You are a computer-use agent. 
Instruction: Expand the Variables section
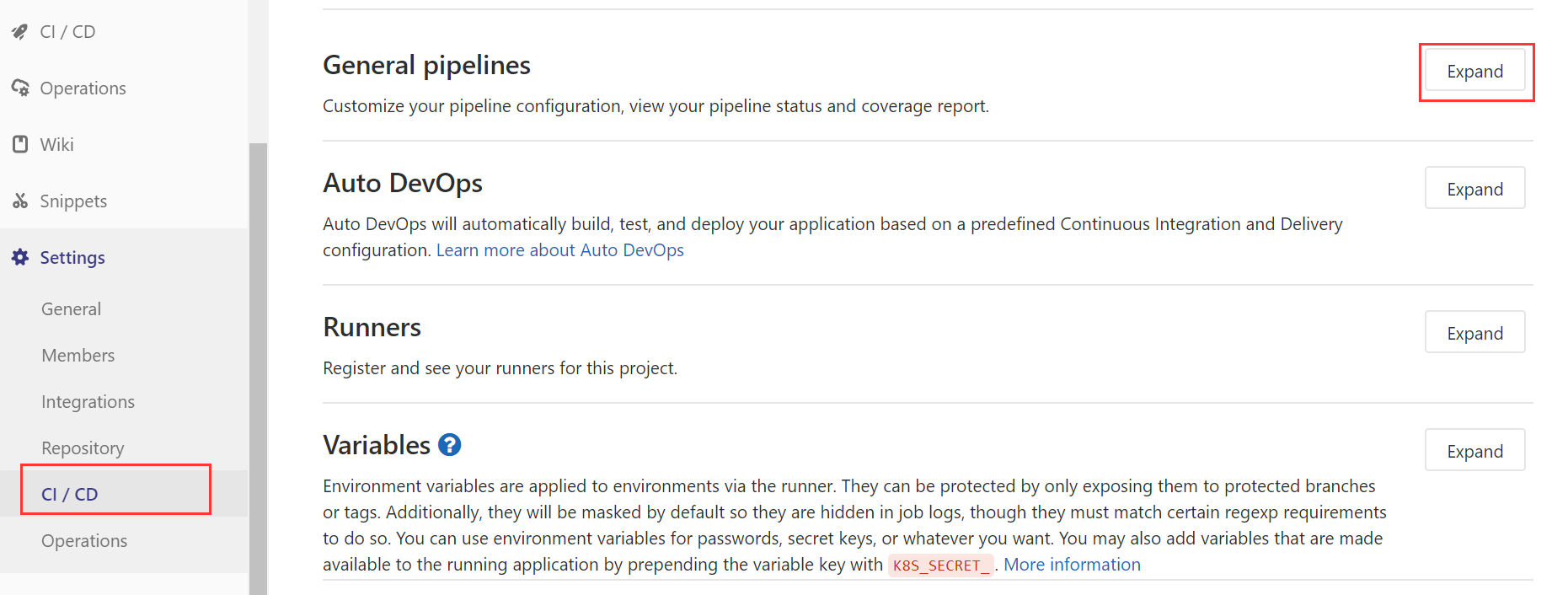[x=1474, y=451]
